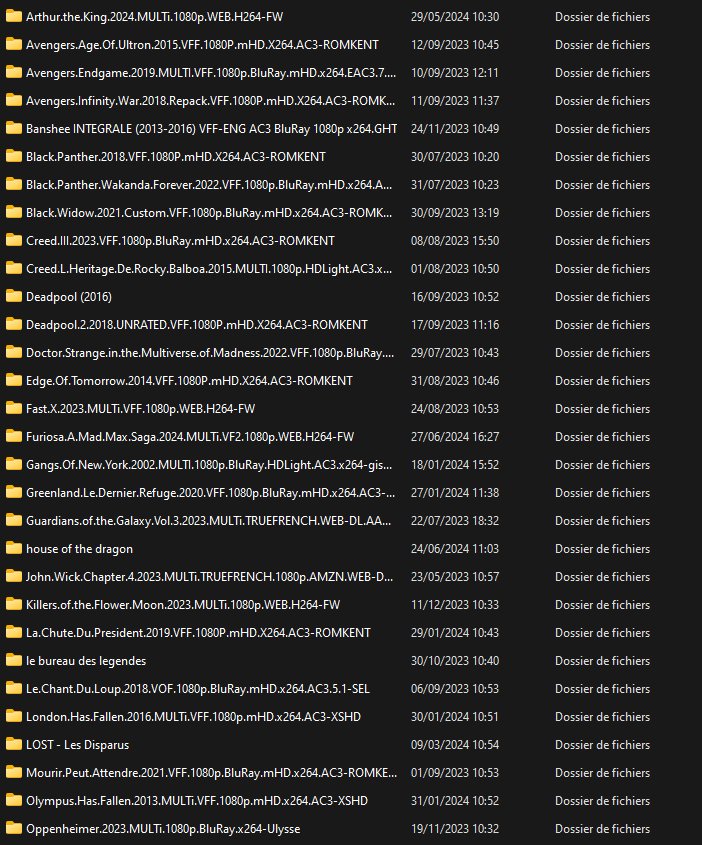
Task: Click the Furiosa.A.Mad.Max.Saga folder icon
Action: [x=13, y=437]
